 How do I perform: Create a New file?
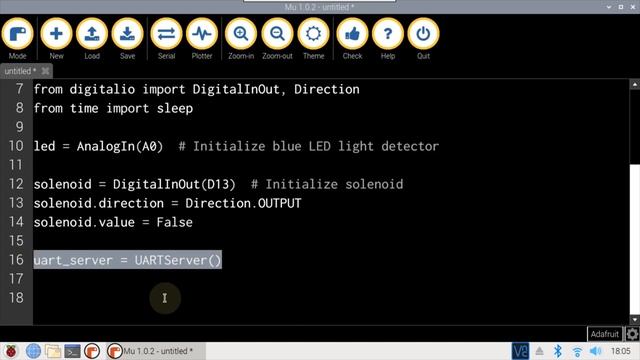point(56,39)
